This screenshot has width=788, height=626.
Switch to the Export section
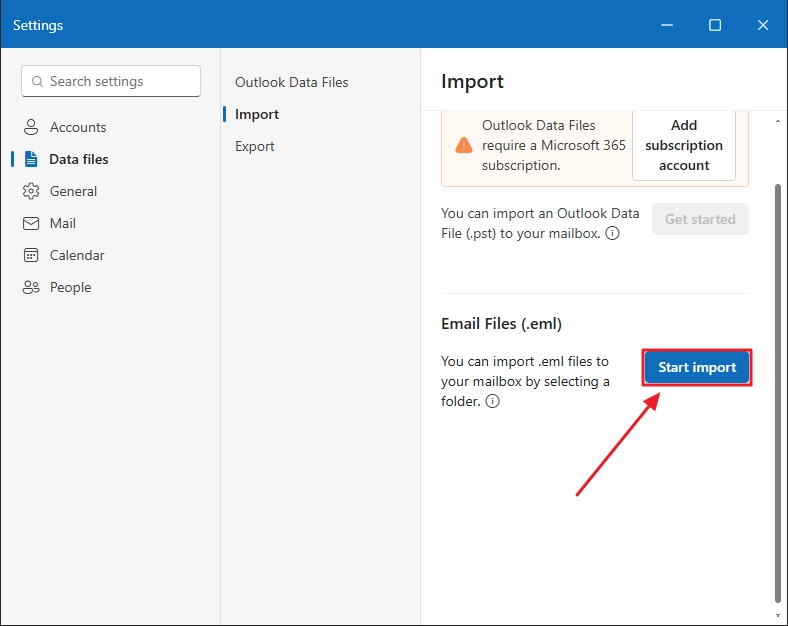click(x=255, y=146)
